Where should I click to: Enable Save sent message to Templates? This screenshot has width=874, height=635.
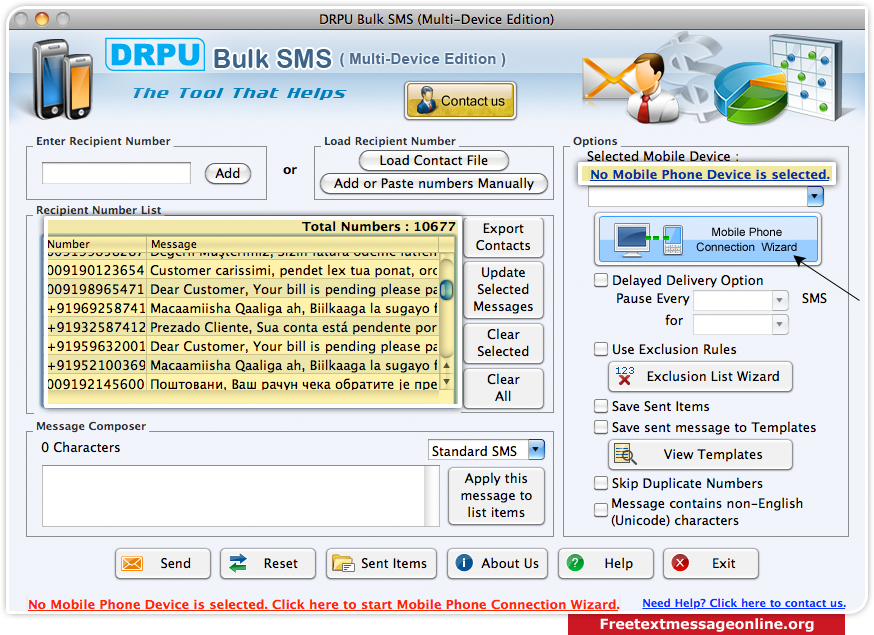(600, 427)
